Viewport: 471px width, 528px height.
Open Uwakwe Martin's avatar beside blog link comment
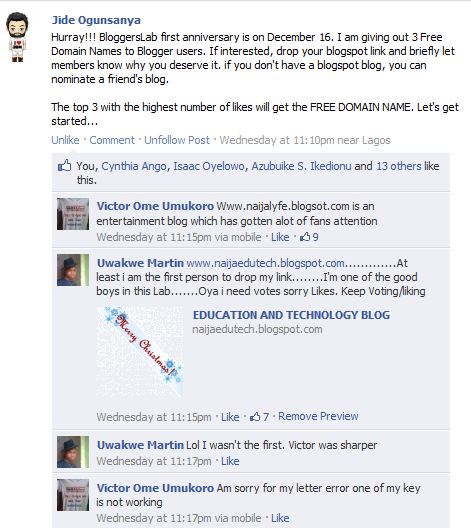[x=73, y=270]
